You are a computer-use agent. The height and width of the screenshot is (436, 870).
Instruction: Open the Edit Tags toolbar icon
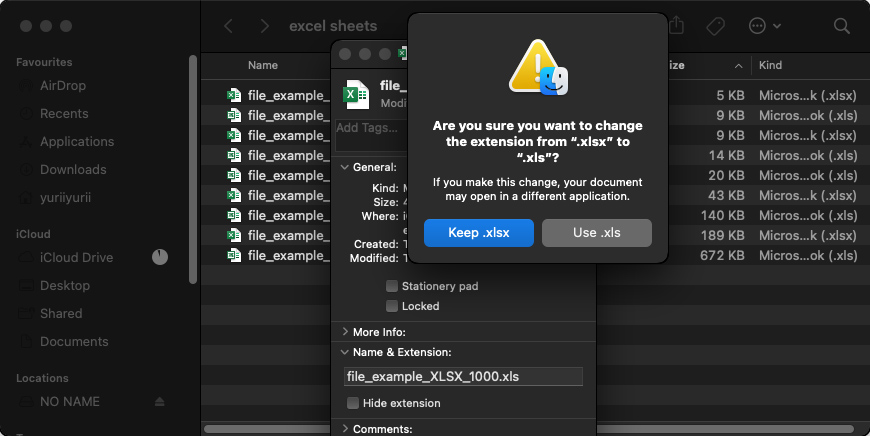[716, 26]
